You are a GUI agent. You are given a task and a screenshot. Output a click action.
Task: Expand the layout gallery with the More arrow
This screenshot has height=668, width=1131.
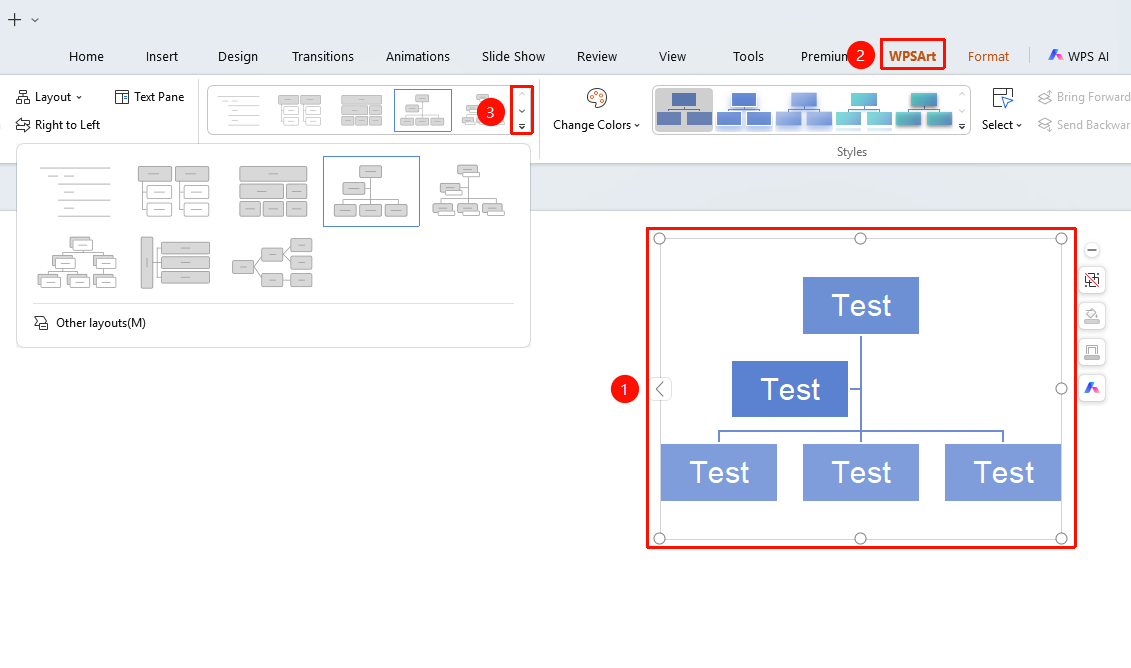click(522, 127)
